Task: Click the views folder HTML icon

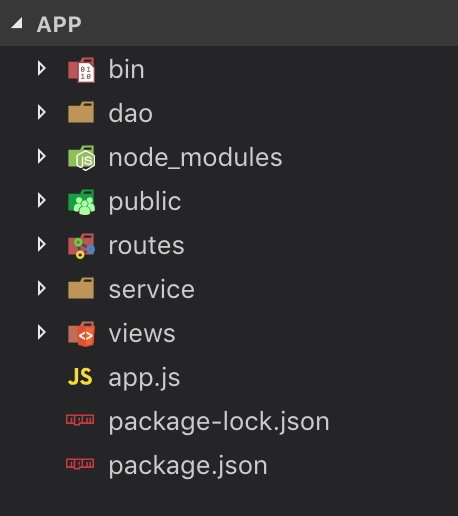Action: coord(81,334)
